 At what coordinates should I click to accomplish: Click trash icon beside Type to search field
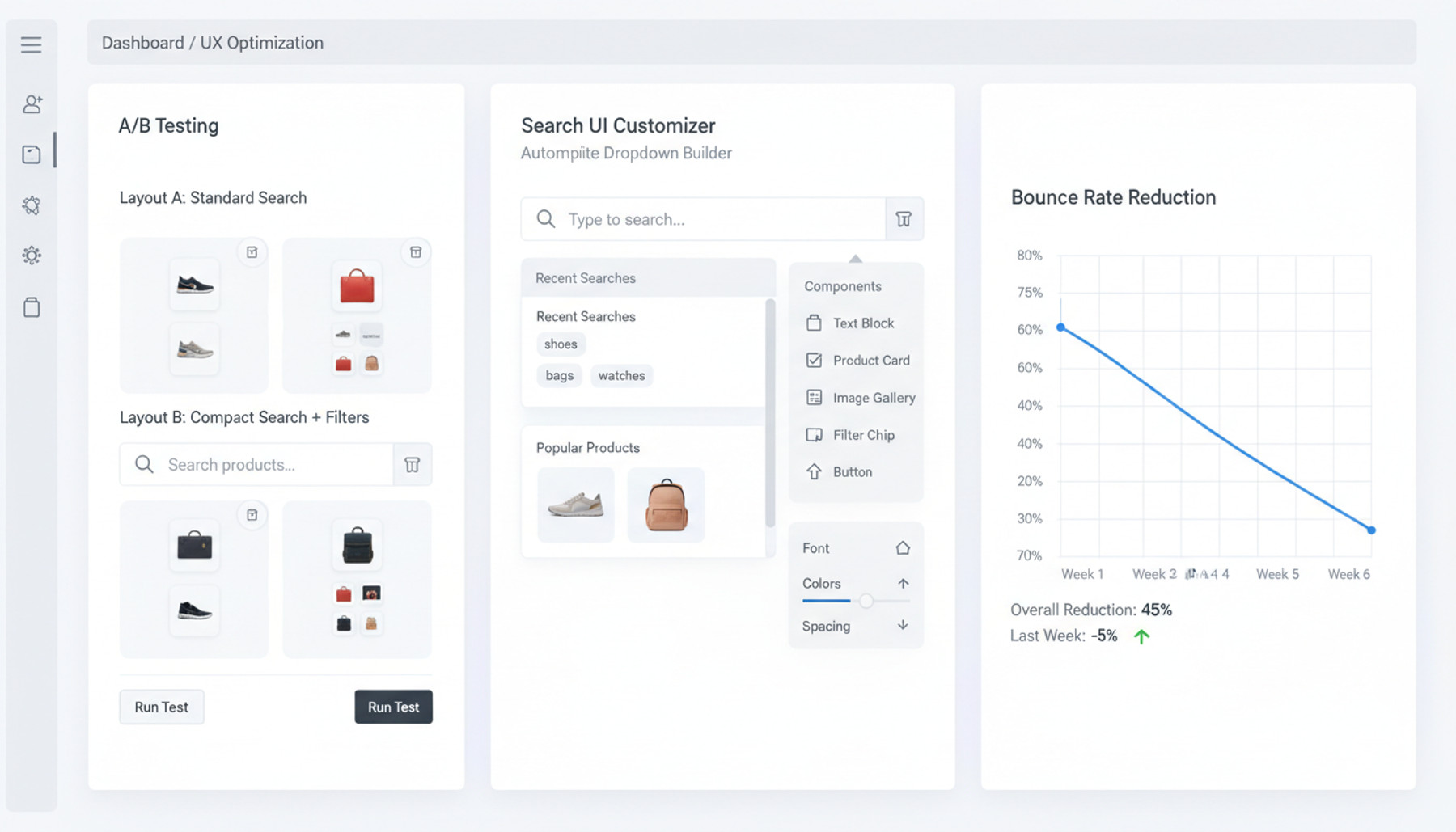904,219
